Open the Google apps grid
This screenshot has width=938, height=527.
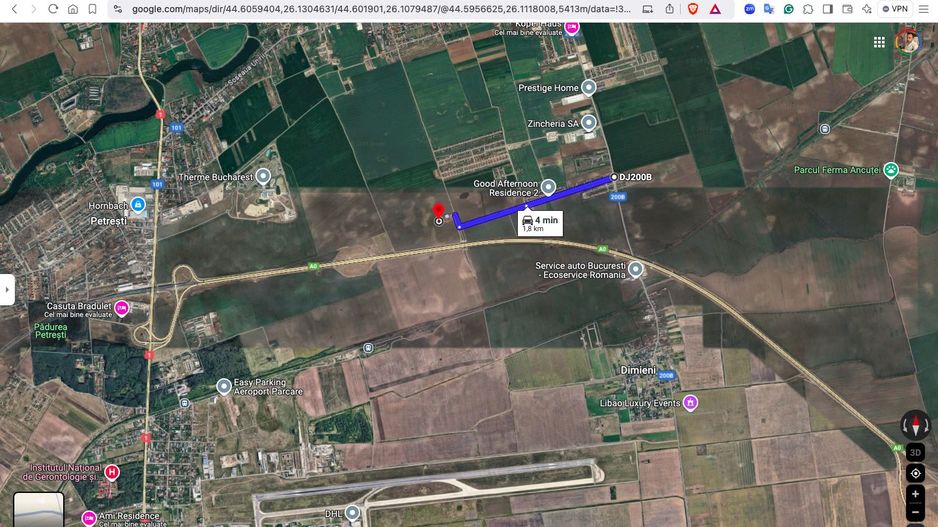(879, 42)
